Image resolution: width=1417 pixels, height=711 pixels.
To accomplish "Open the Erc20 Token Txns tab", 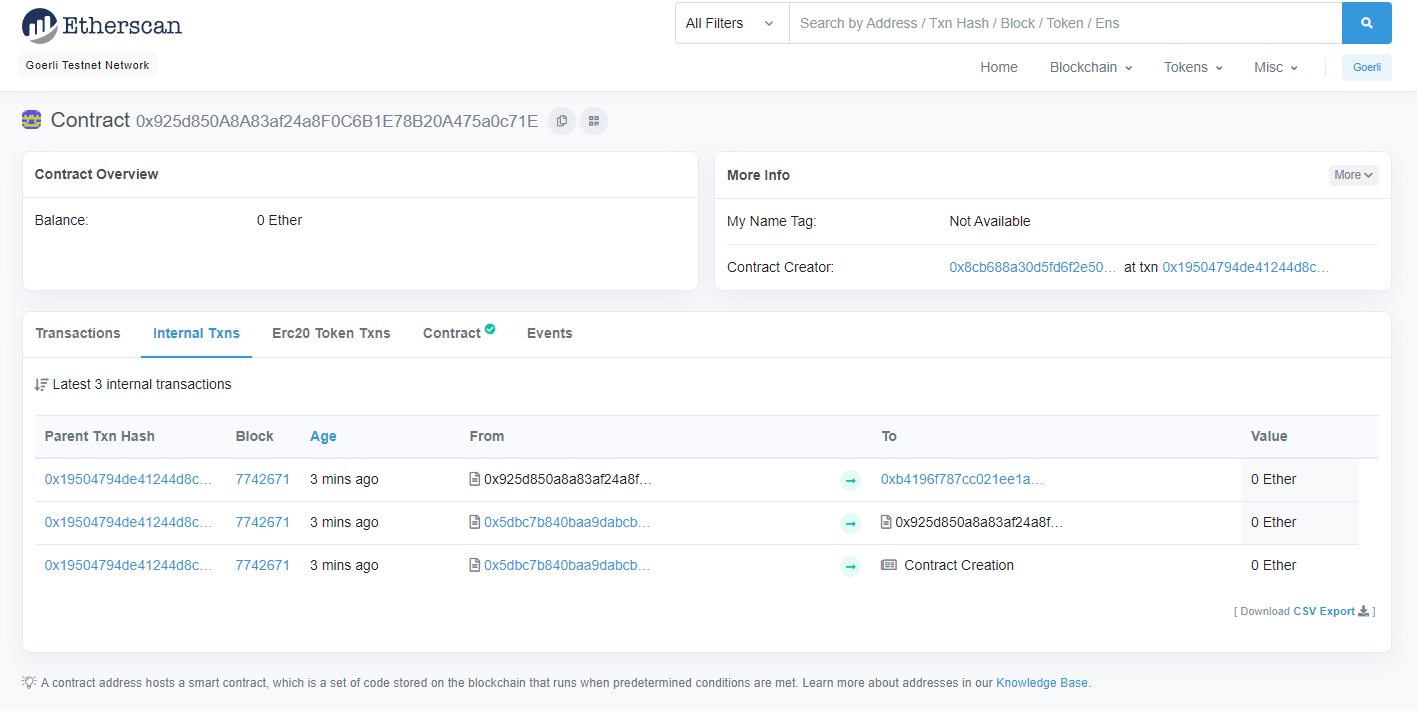I will tap(331, 333).
